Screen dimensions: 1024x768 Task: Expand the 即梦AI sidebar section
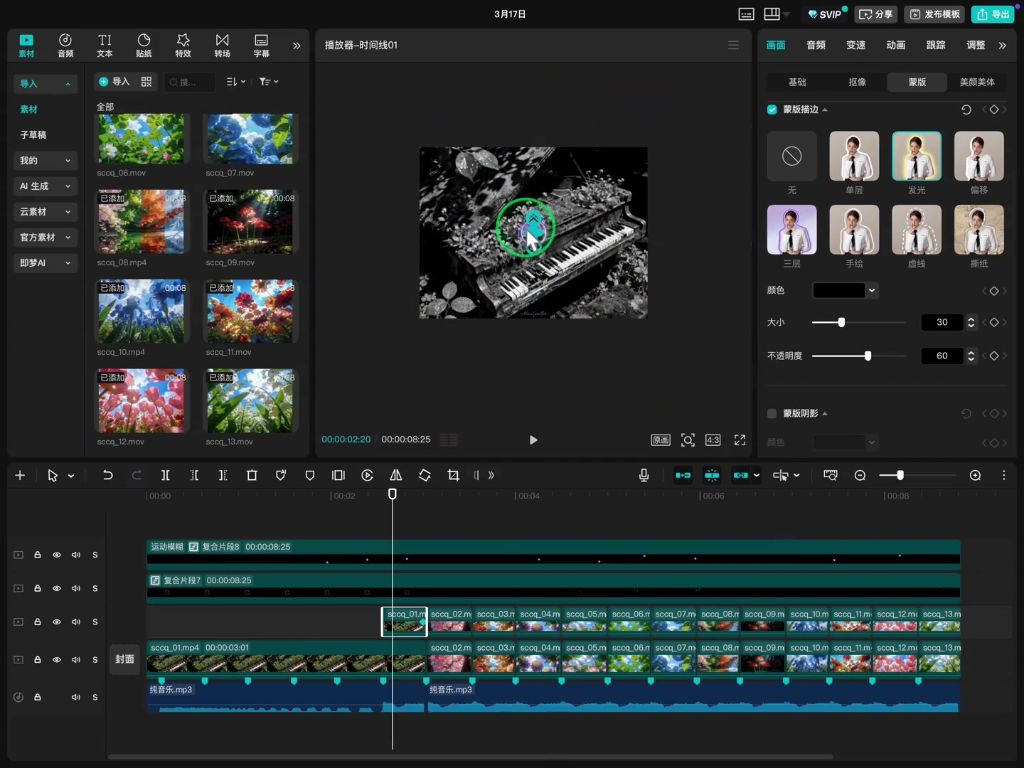(45, 263)
